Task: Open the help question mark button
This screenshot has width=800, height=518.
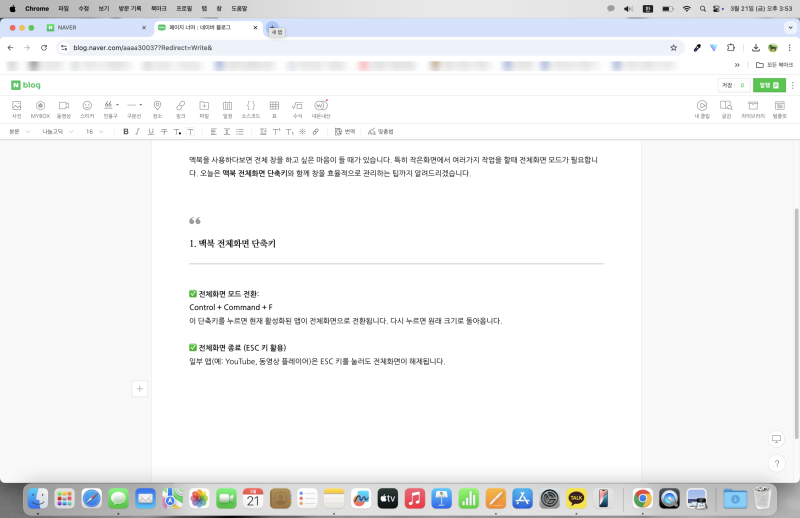Action: 777,463
